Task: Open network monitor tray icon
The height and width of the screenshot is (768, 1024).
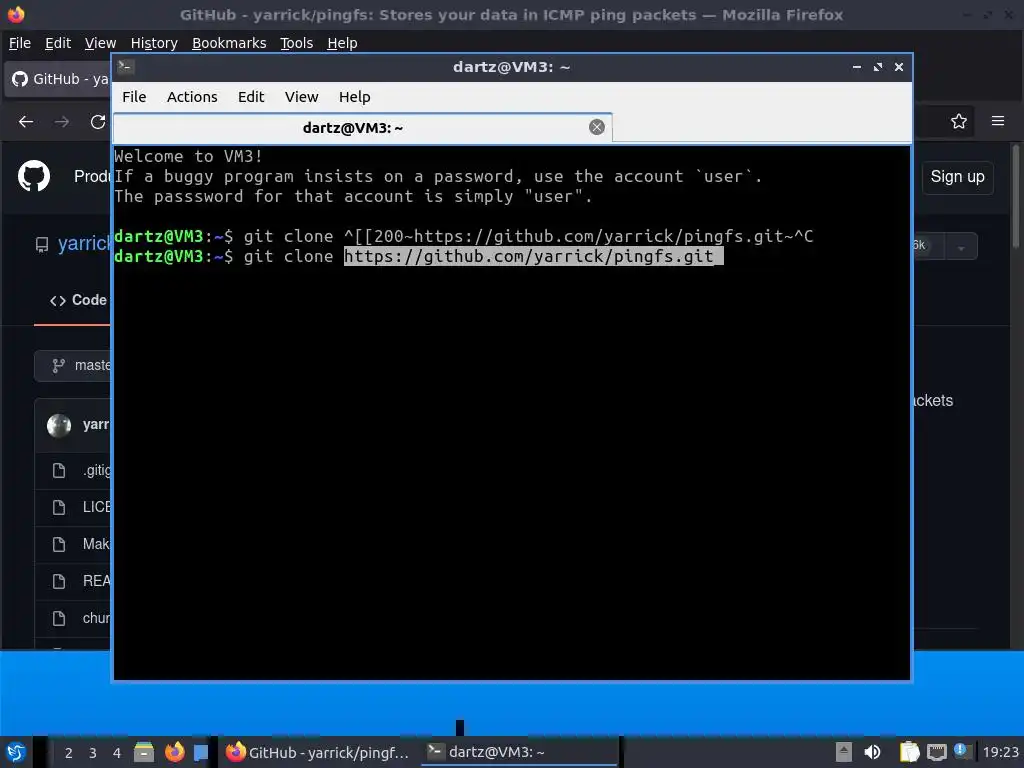Action: 936,752
